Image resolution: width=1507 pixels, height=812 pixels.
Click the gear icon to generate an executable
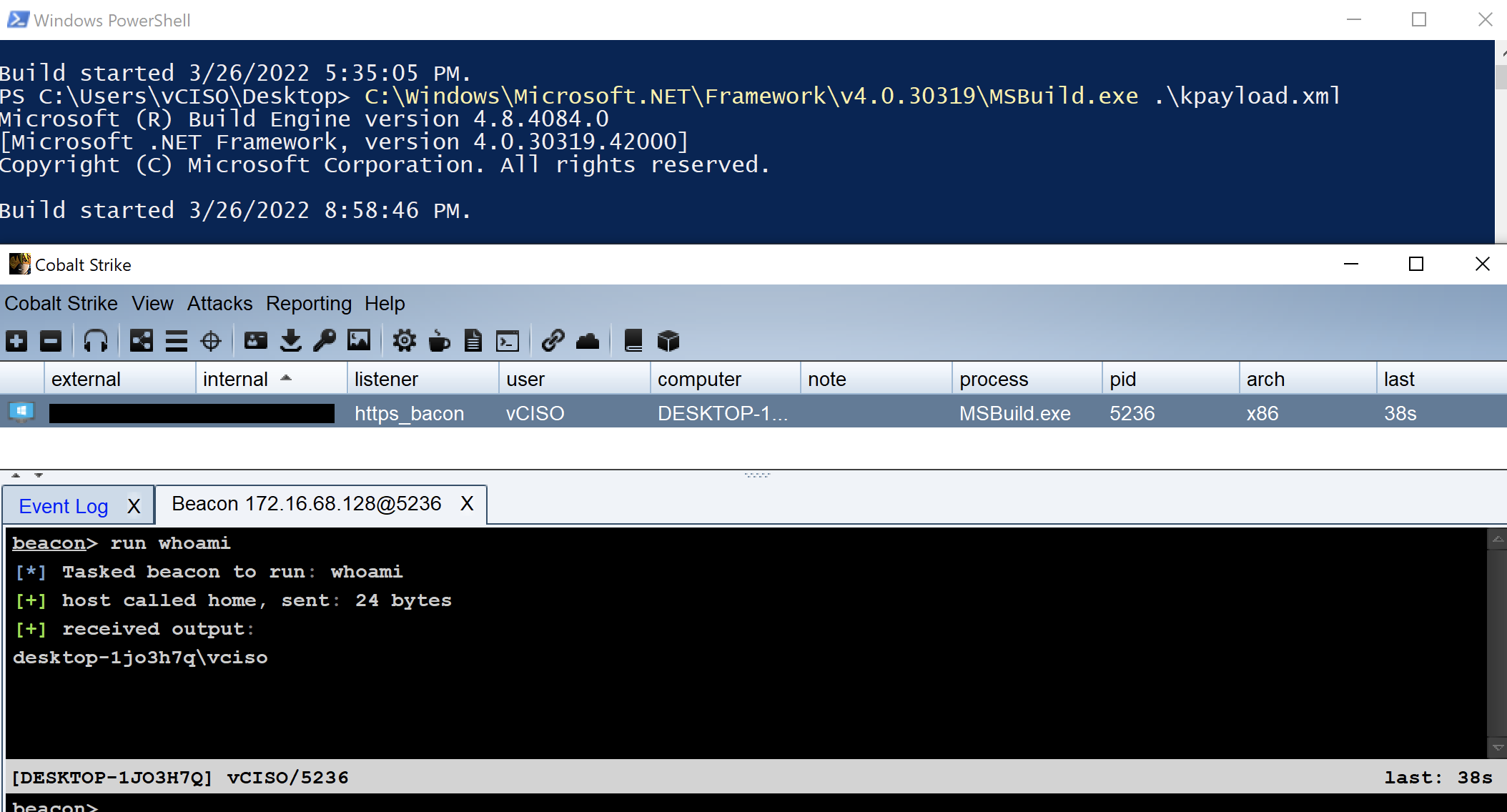405,341
